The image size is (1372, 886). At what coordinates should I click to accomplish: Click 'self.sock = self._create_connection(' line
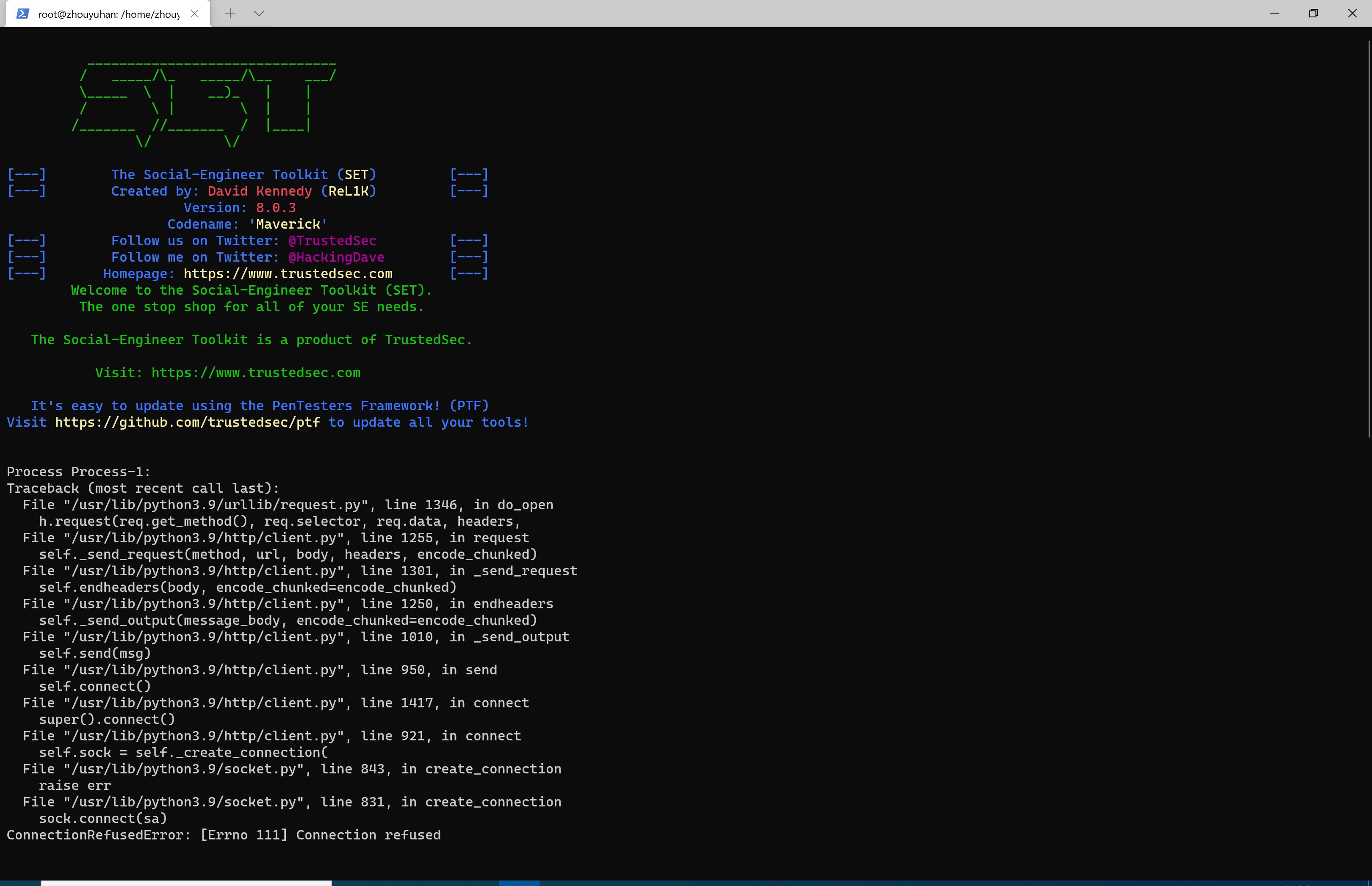tap(183, 753)
